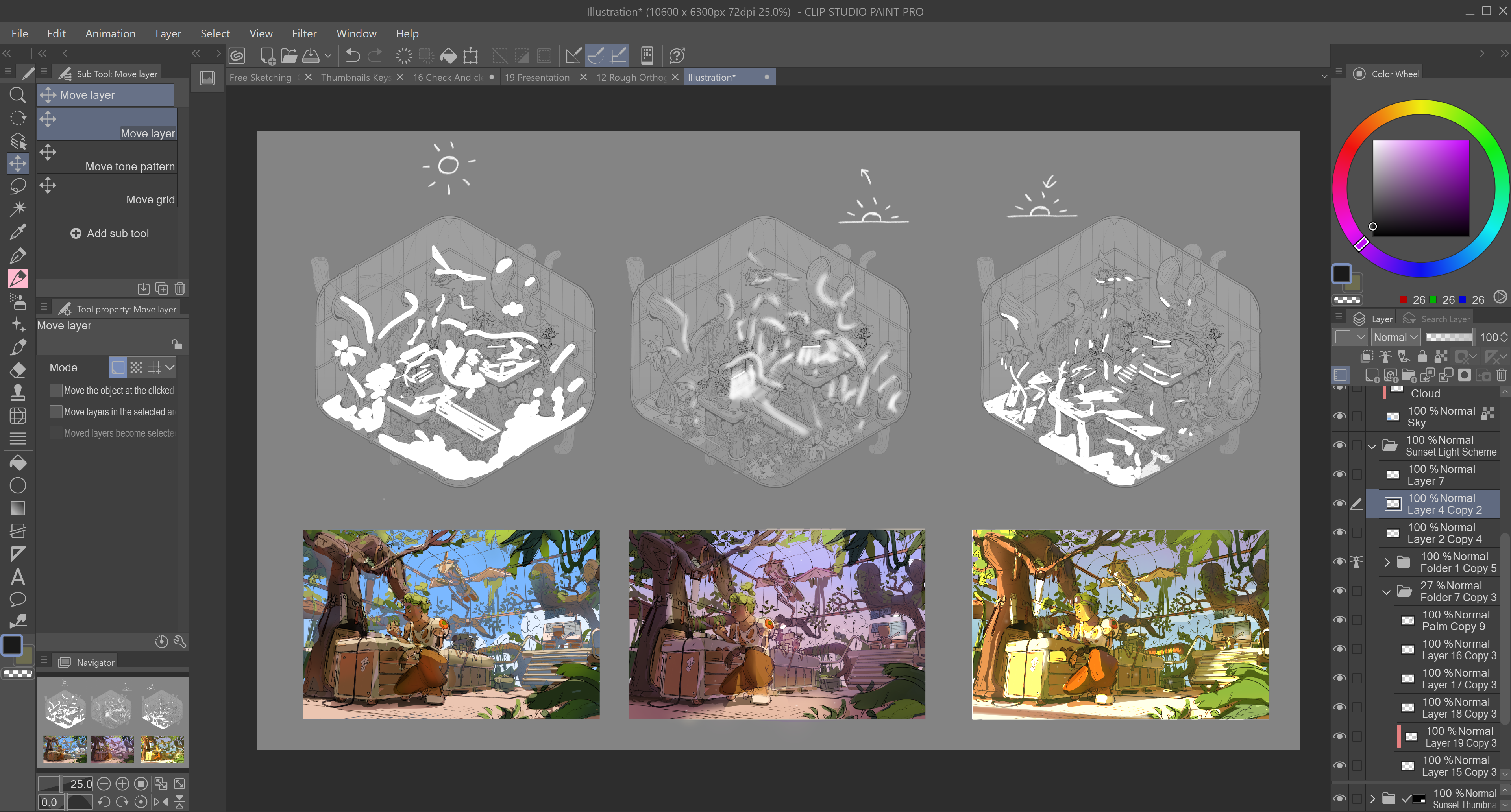The width and height of the screenshot is (1511, 812).
Task: Toggle visibility of Layer 2 Copy 4
Action: point(1339,532)
